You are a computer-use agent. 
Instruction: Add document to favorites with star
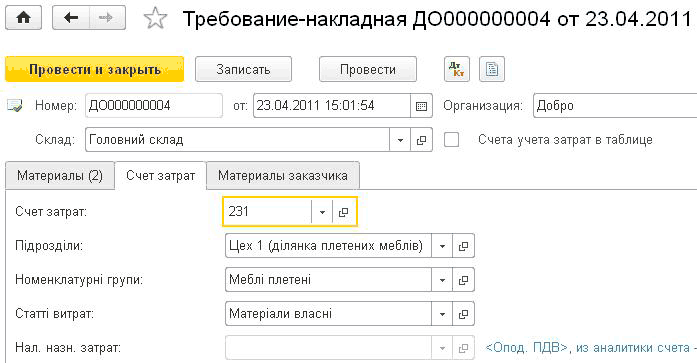[155, 19]
